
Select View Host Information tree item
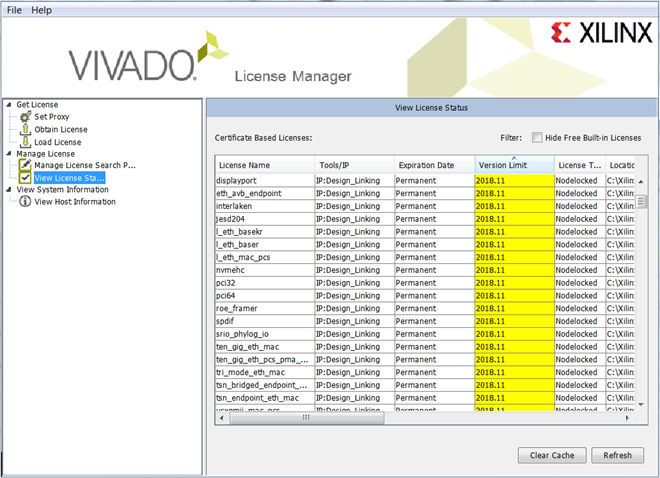pyautogui.click(x=75, y=202)
